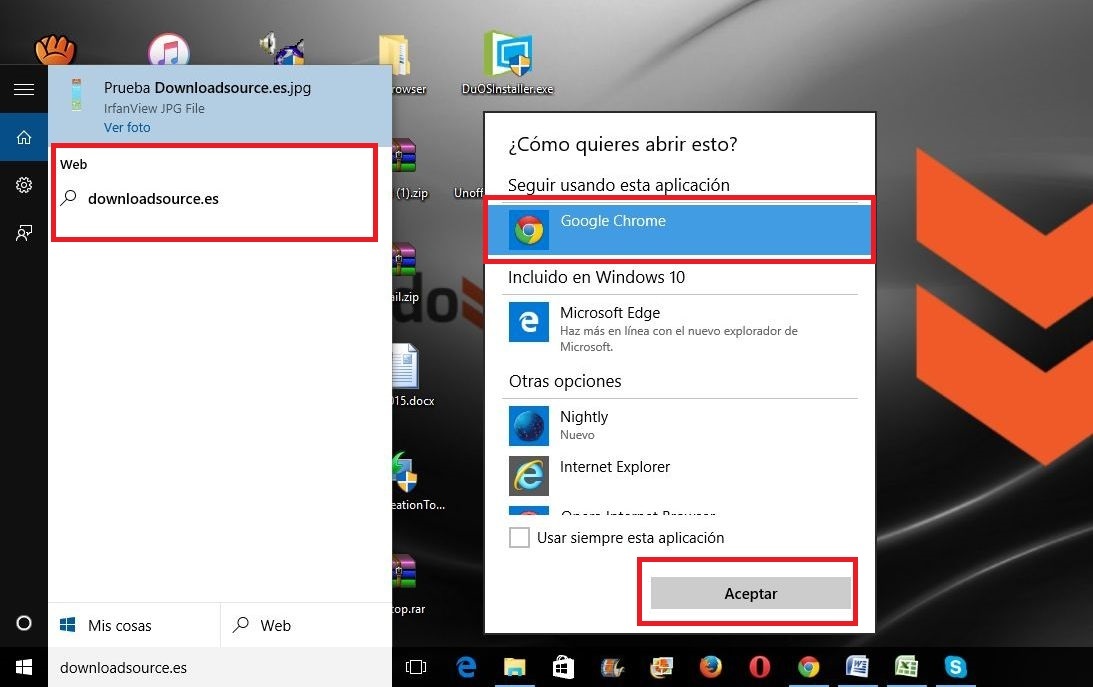
Task: Switch to Mis cosas tab
Action: 134,625
